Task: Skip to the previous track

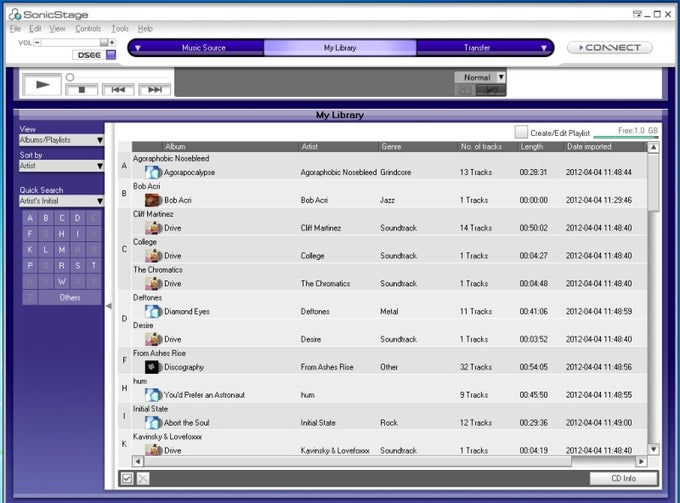Action: tap(118, 90)
